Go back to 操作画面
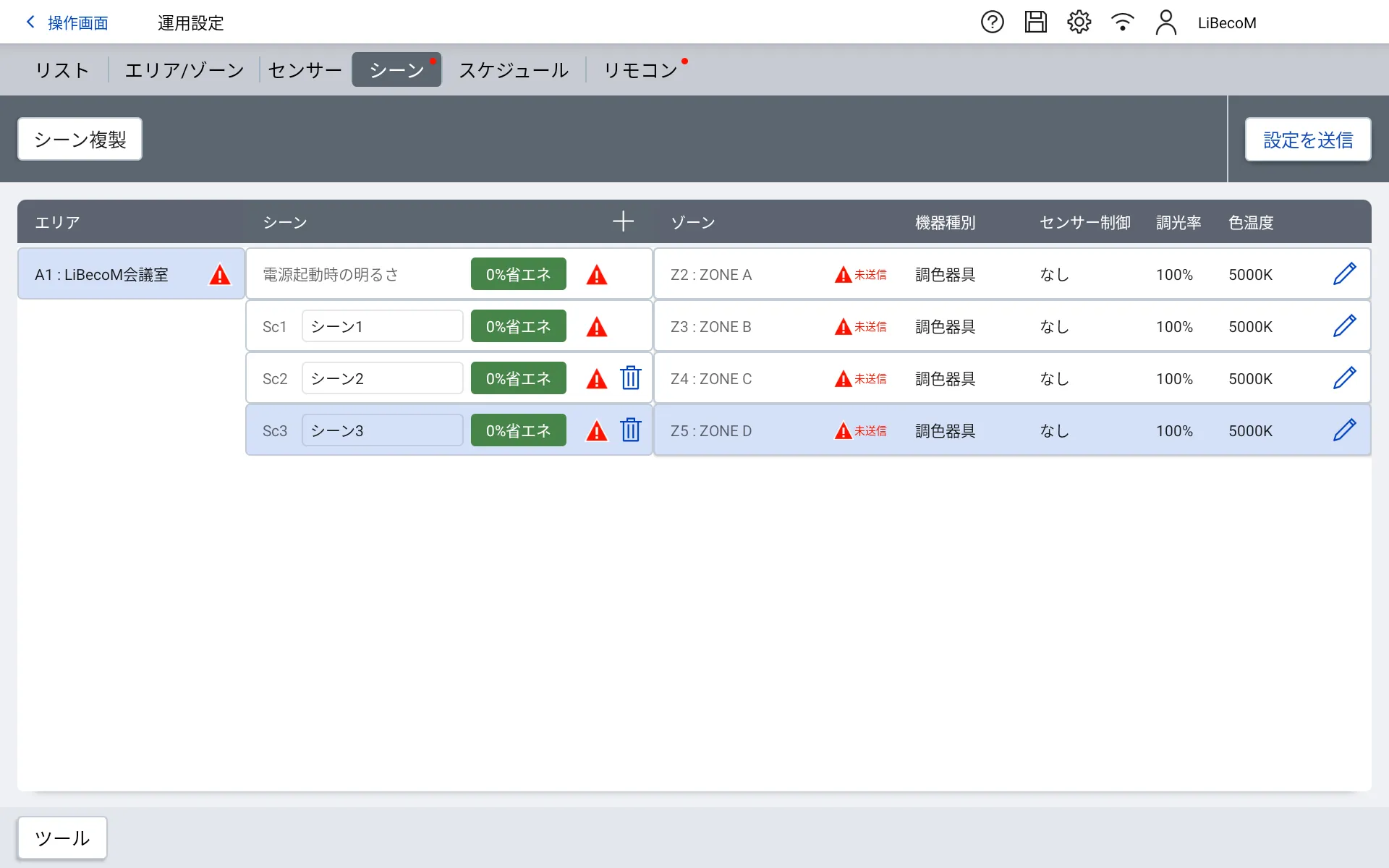Viewport: 1389px width, 868px height. point(67,23)
